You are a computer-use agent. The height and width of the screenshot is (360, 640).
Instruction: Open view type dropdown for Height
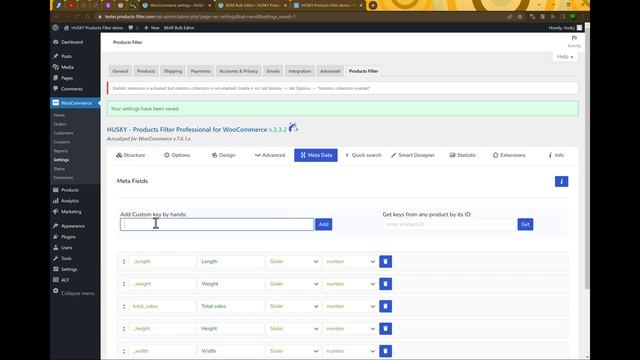[x=293, y=329]
